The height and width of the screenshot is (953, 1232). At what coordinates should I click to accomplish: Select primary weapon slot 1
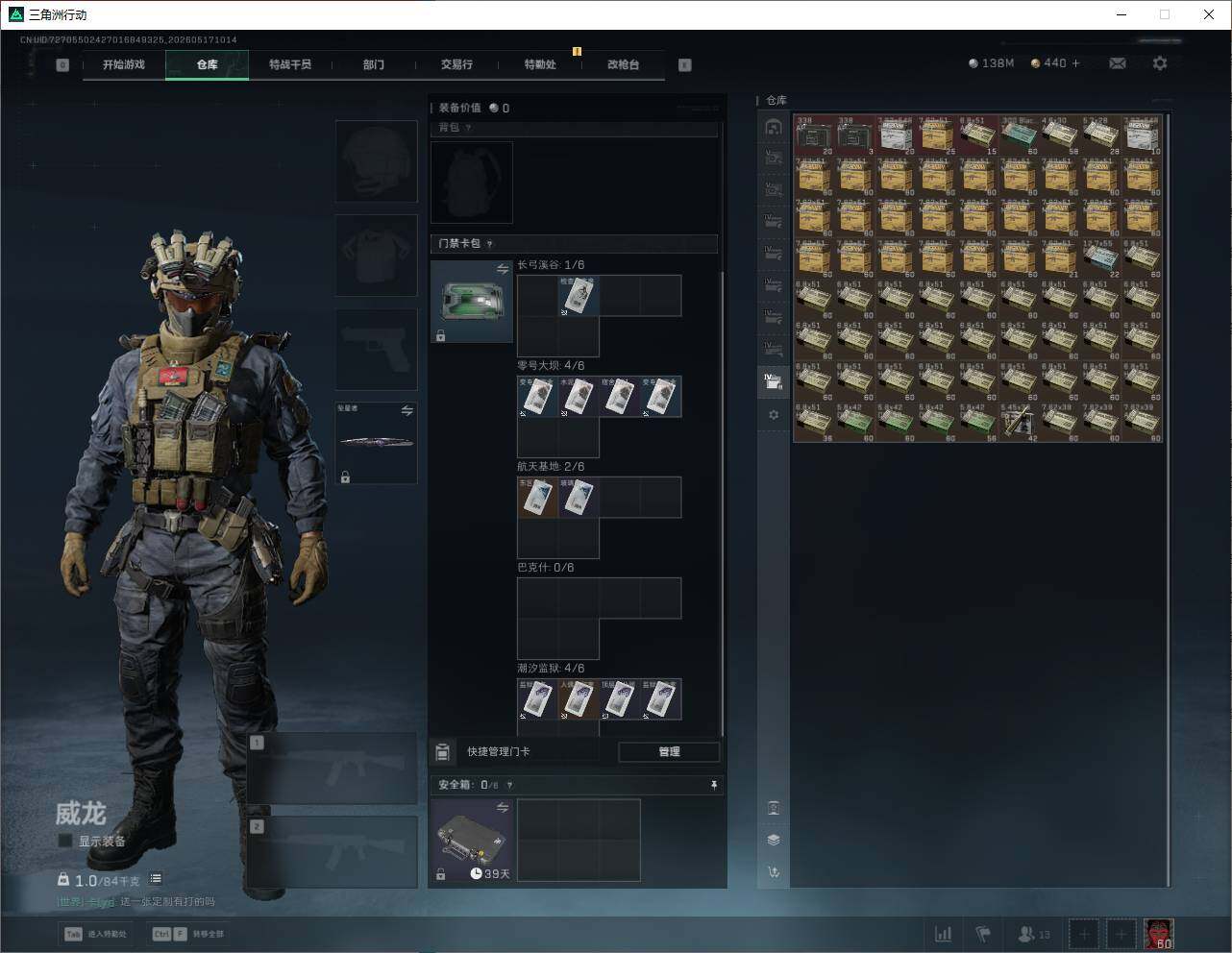click(x=333, y=769)
